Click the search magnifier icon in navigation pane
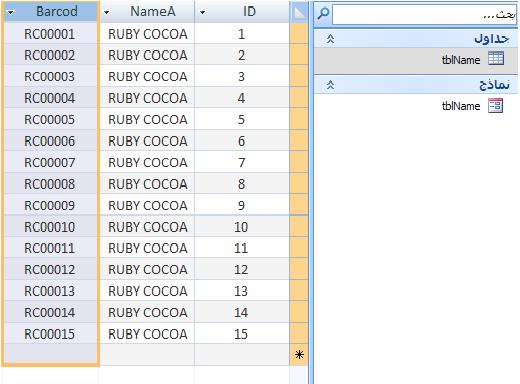This screenshot has width=520, height=384. coord(323,14)
